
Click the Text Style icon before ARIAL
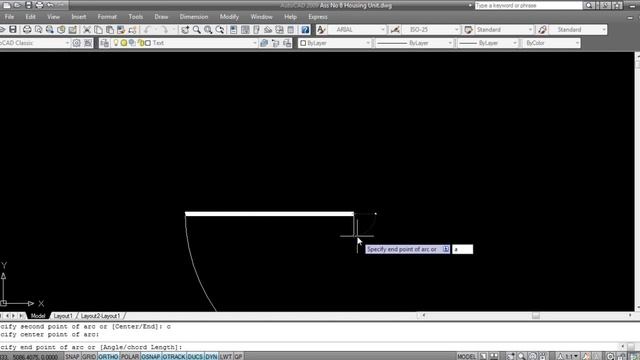[x=321, y=29]
